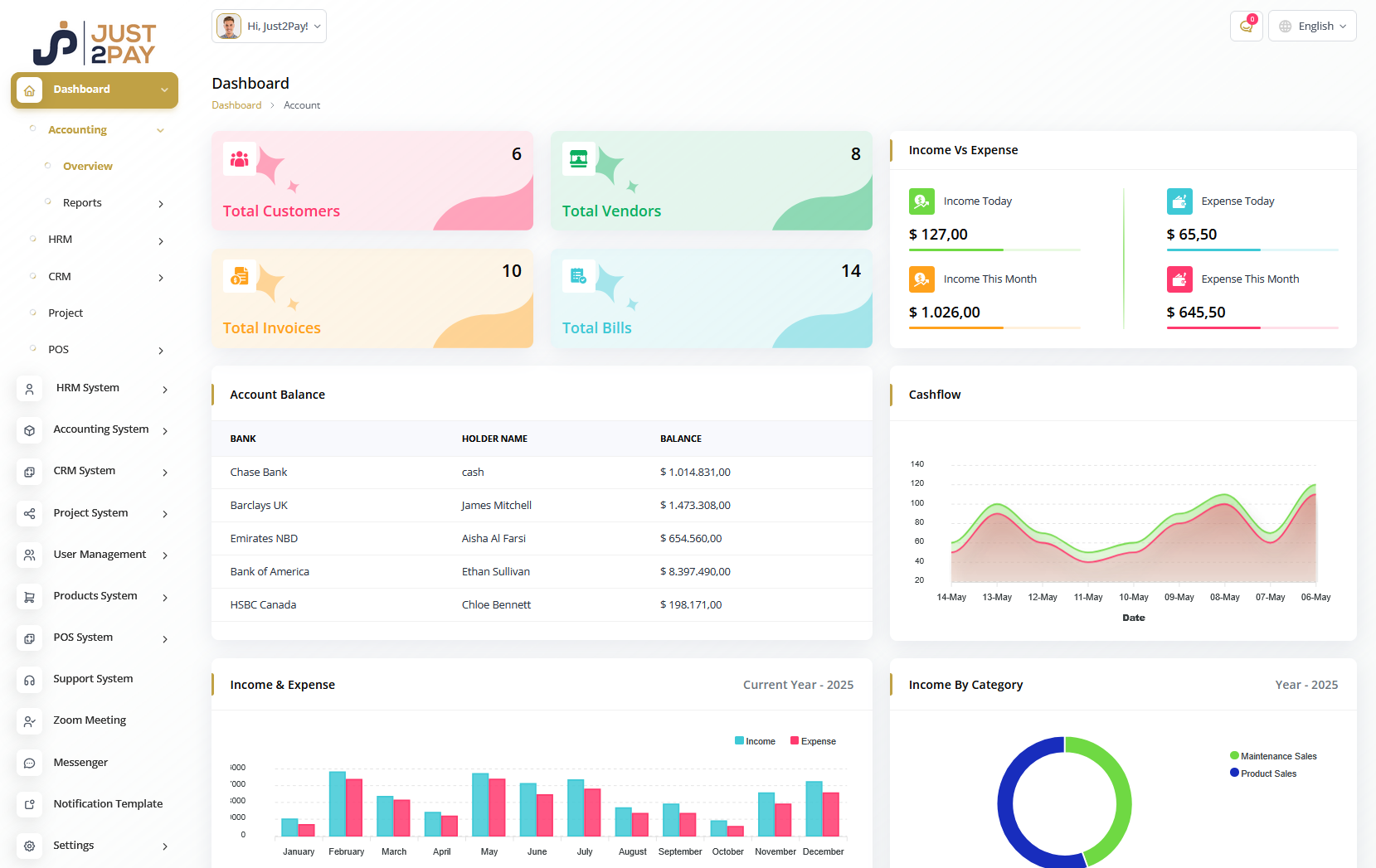The width and height of the screenshot is (1376, 868).
Task: Click the Dashboard breadcrumb link
Action: 236,104
